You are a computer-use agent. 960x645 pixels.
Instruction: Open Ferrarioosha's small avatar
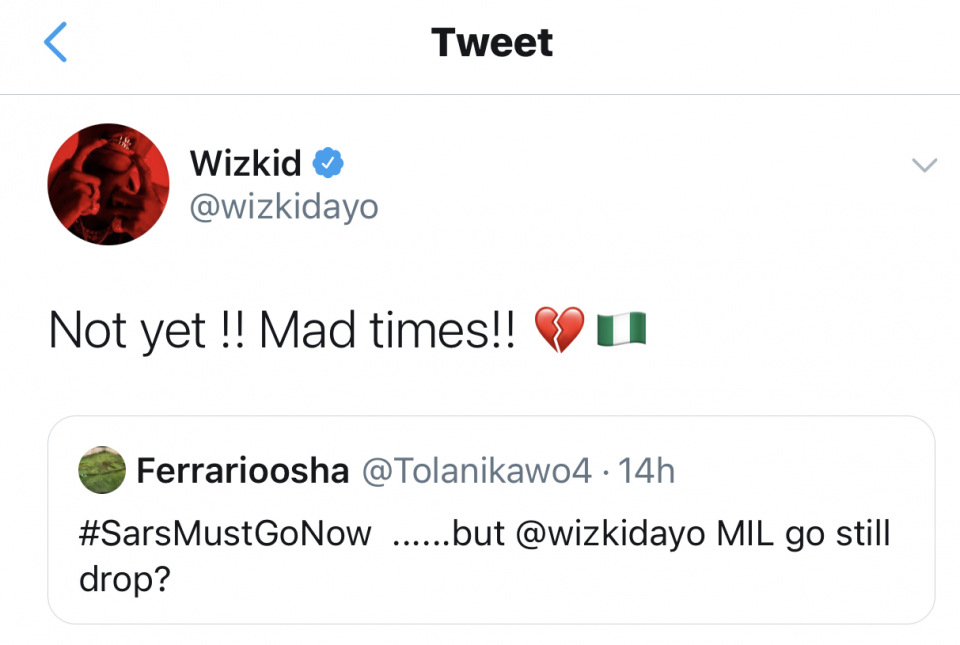pyautogui.click(x=101, y=470)
